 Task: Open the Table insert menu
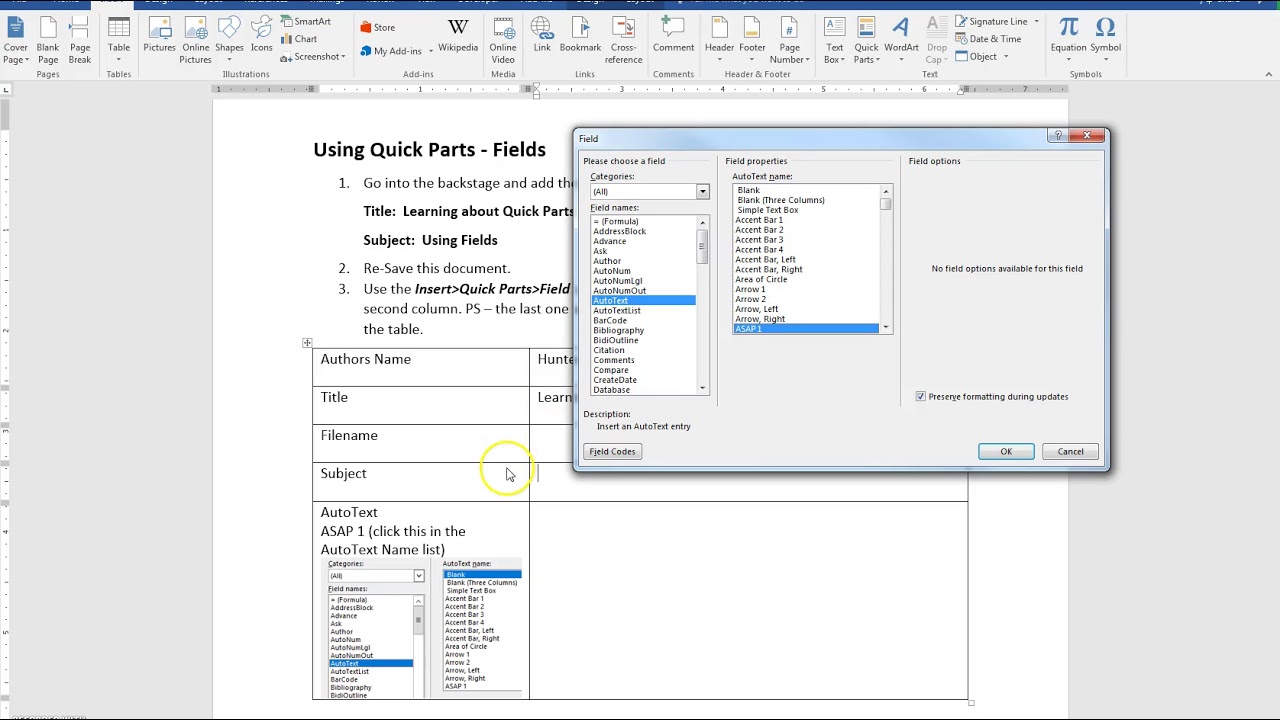point(119,41)
